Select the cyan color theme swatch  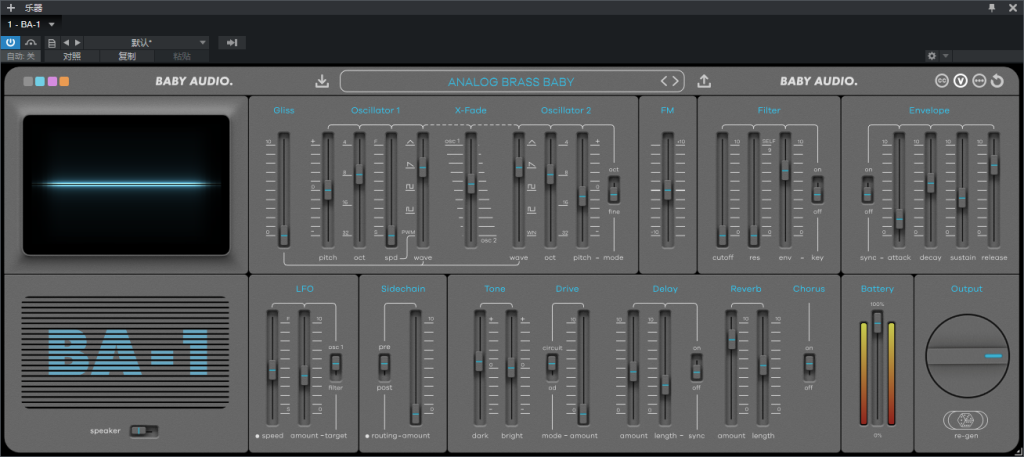(40, 82)
